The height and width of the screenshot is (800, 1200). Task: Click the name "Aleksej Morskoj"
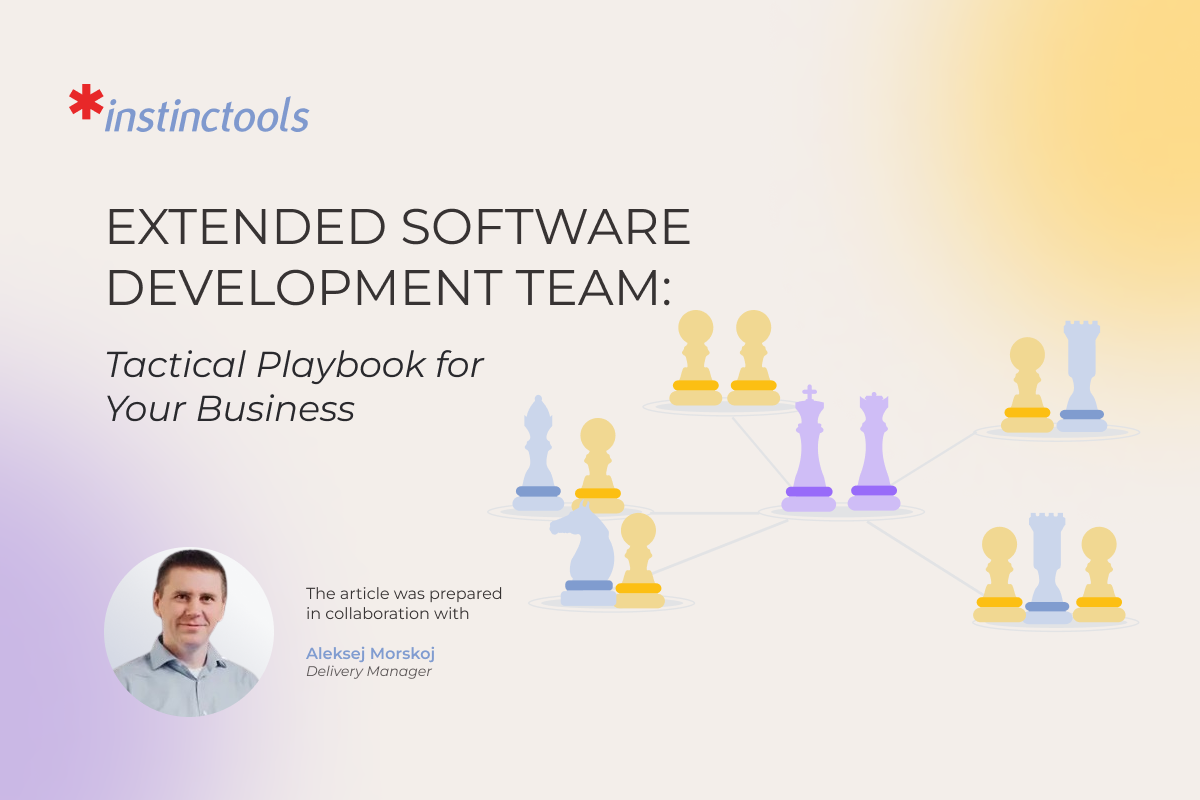coord(370,653)
